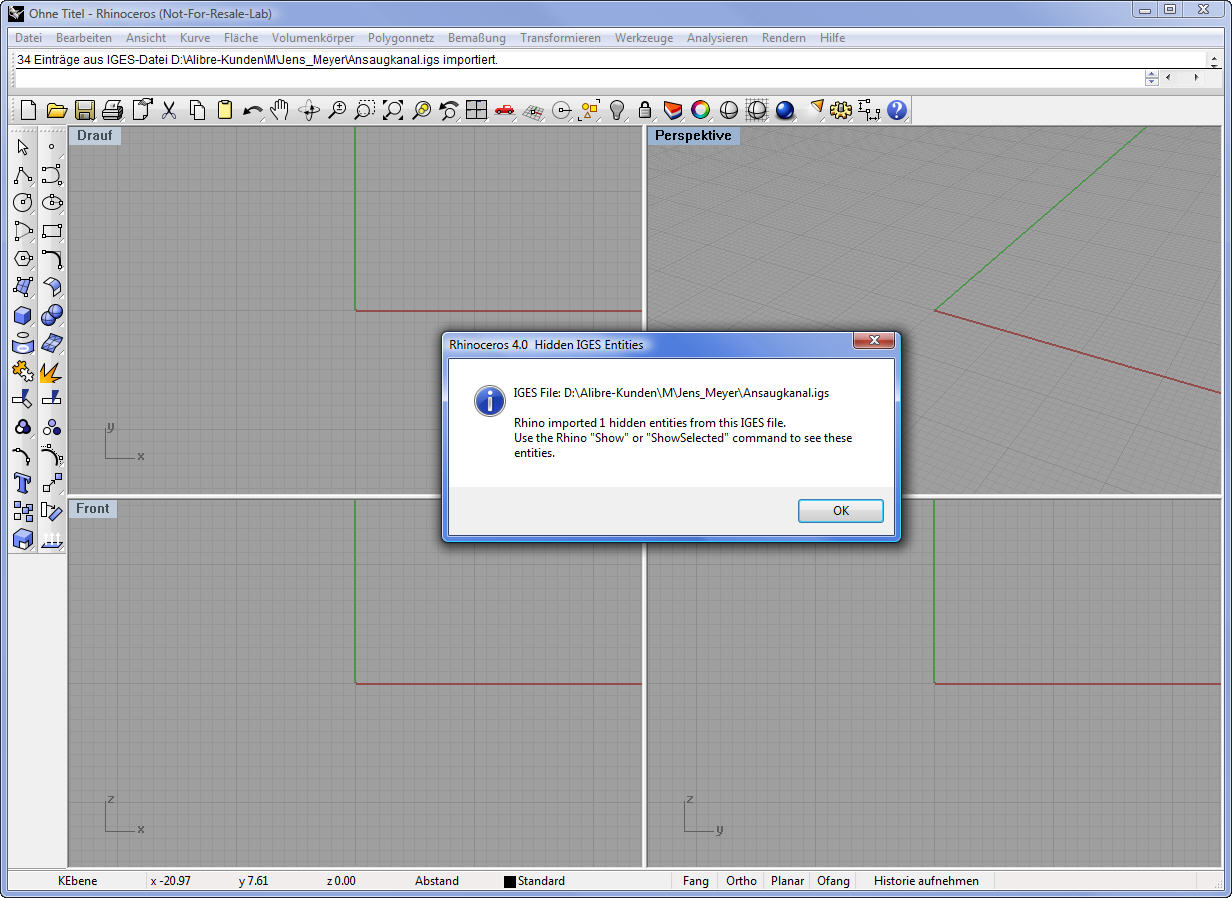This screenshot has height=898, width=1232.
Task: Close the Hidden IGES Entities dialog
Action: (872, 341)
